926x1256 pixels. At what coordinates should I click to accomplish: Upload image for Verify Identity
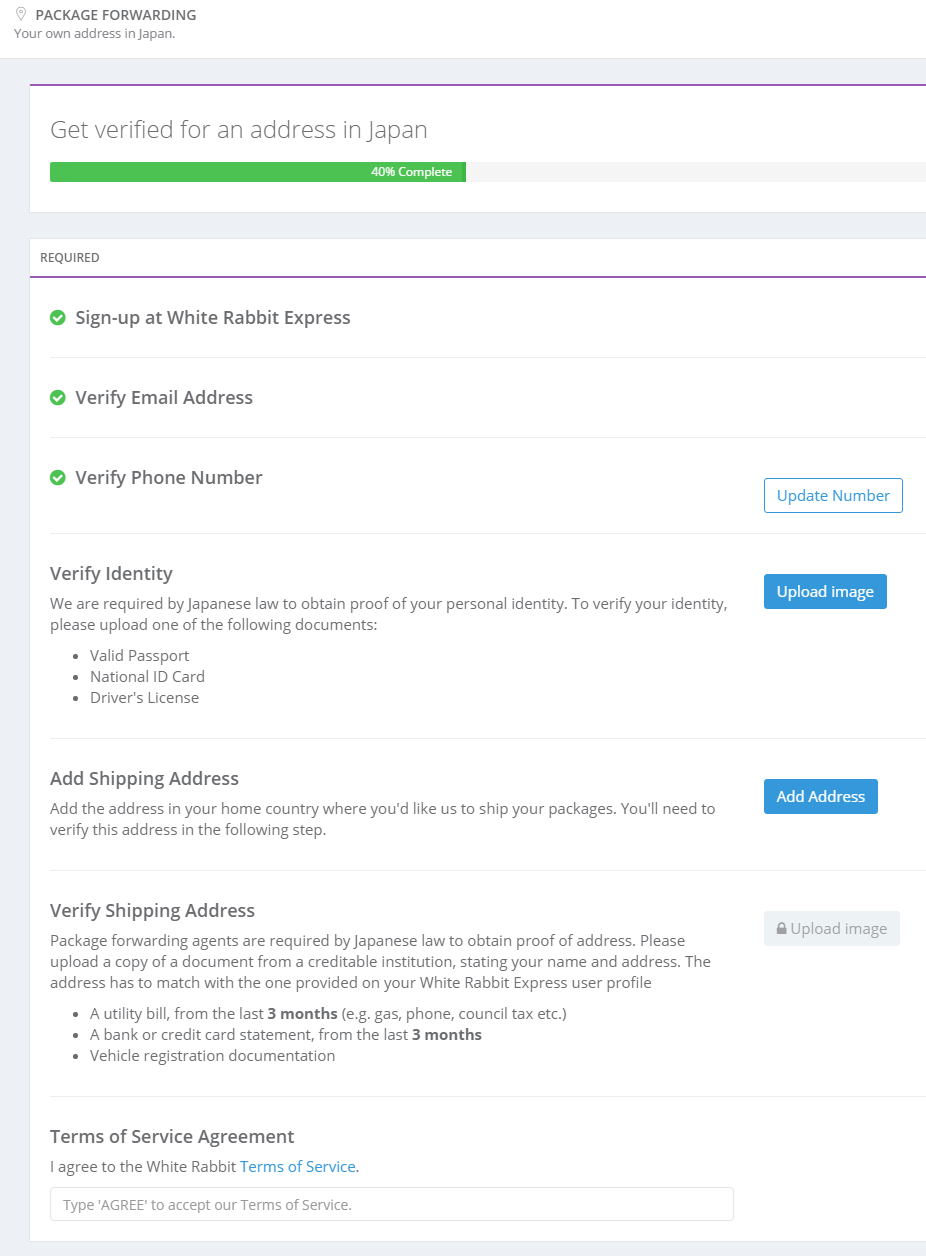point(825,591)
